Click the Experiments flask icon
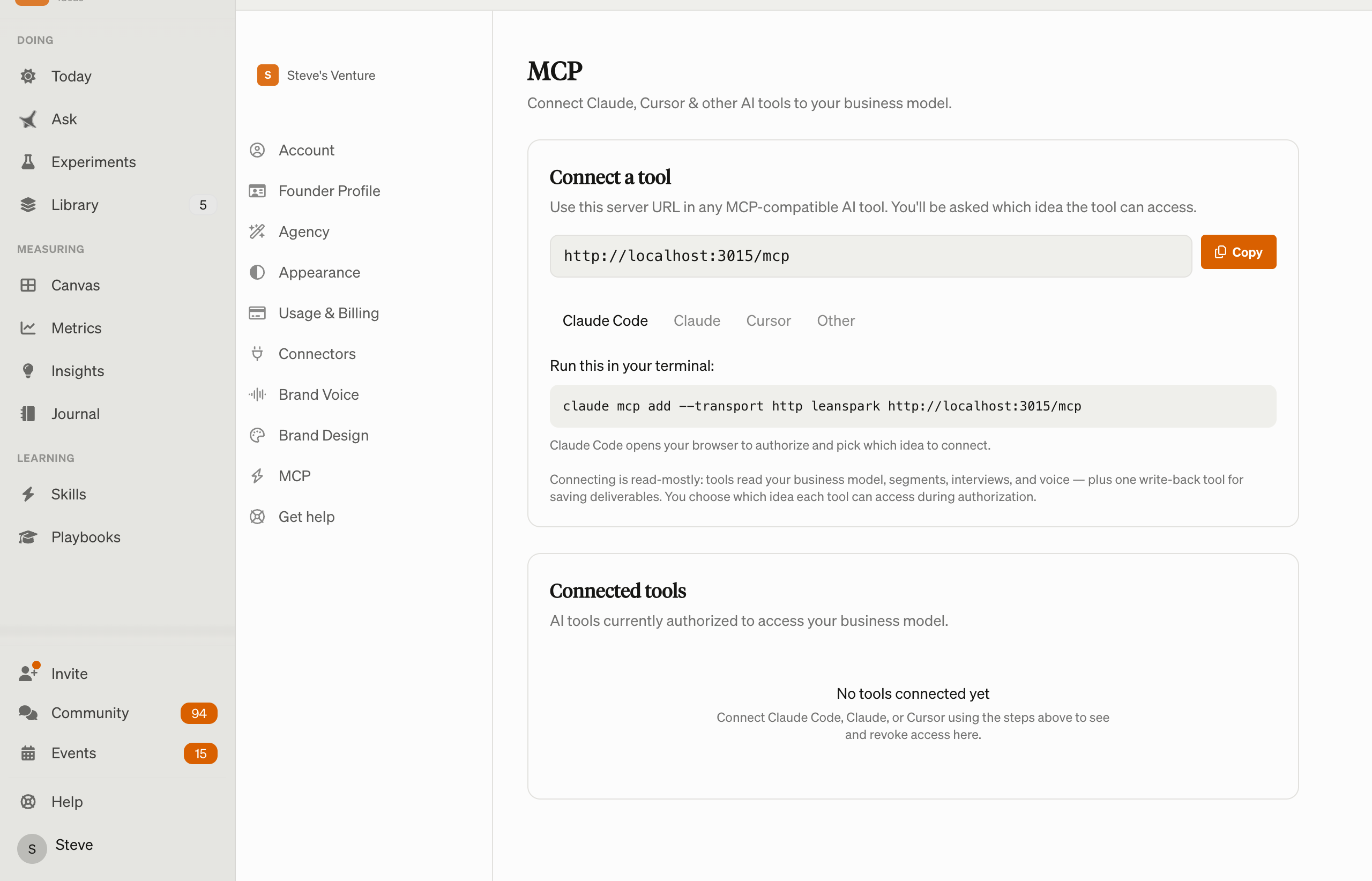The image size is (1372, 881). tap(28, 162)
